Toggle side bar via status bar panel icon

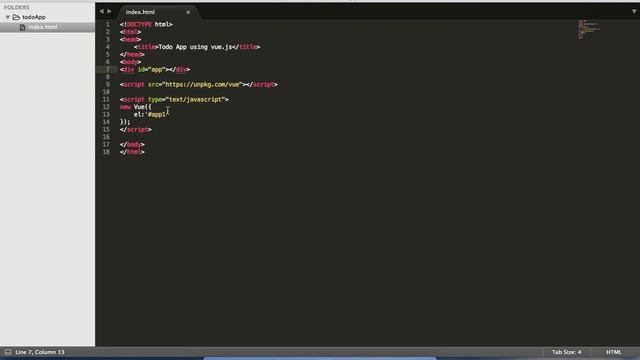(8, 352)
